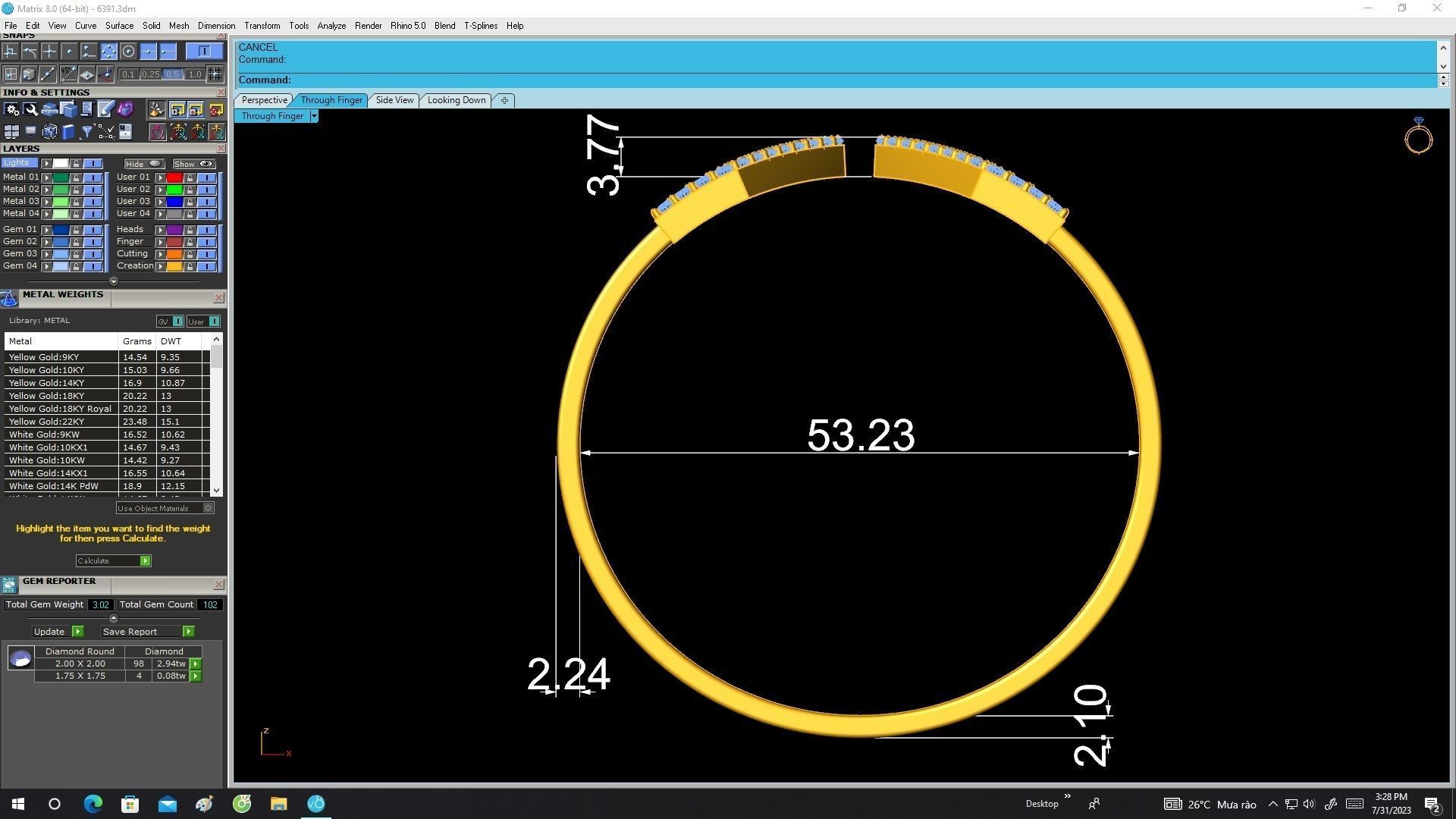Viewport: 1456px width, 819px height.
Task: Expand Metal 03 layer arrow
Action: (x=46, y=202)
